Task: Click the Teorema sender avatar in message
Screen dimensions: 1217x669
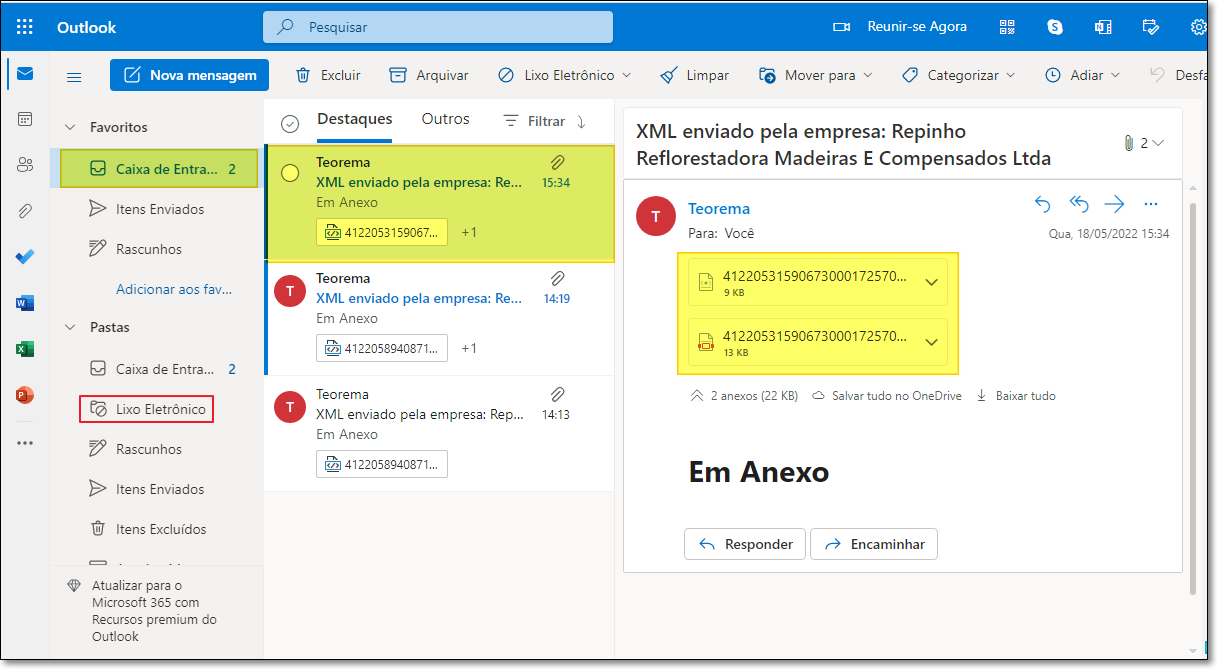Action: click(x=656, y=216)
